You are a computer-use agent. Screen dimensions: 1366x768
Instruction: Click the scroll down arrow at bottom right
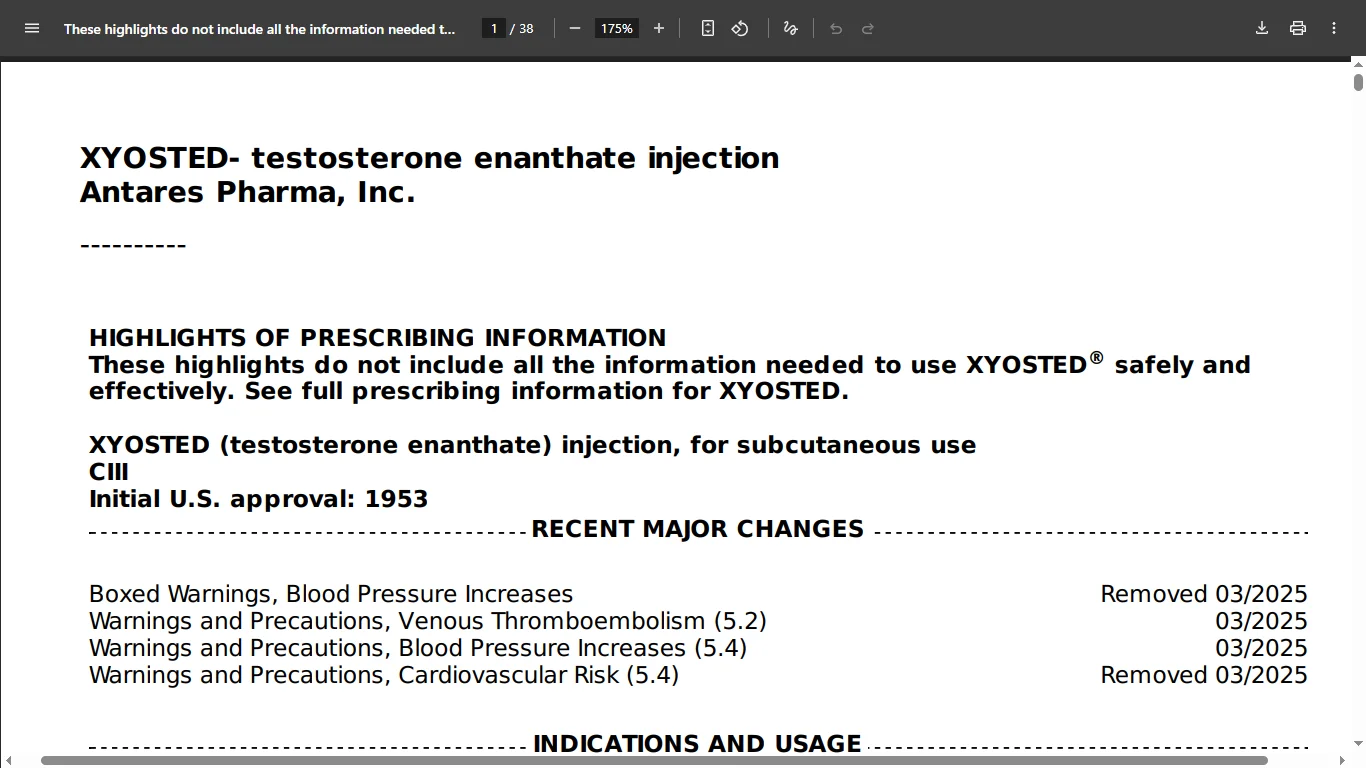tap(1358, 745)
